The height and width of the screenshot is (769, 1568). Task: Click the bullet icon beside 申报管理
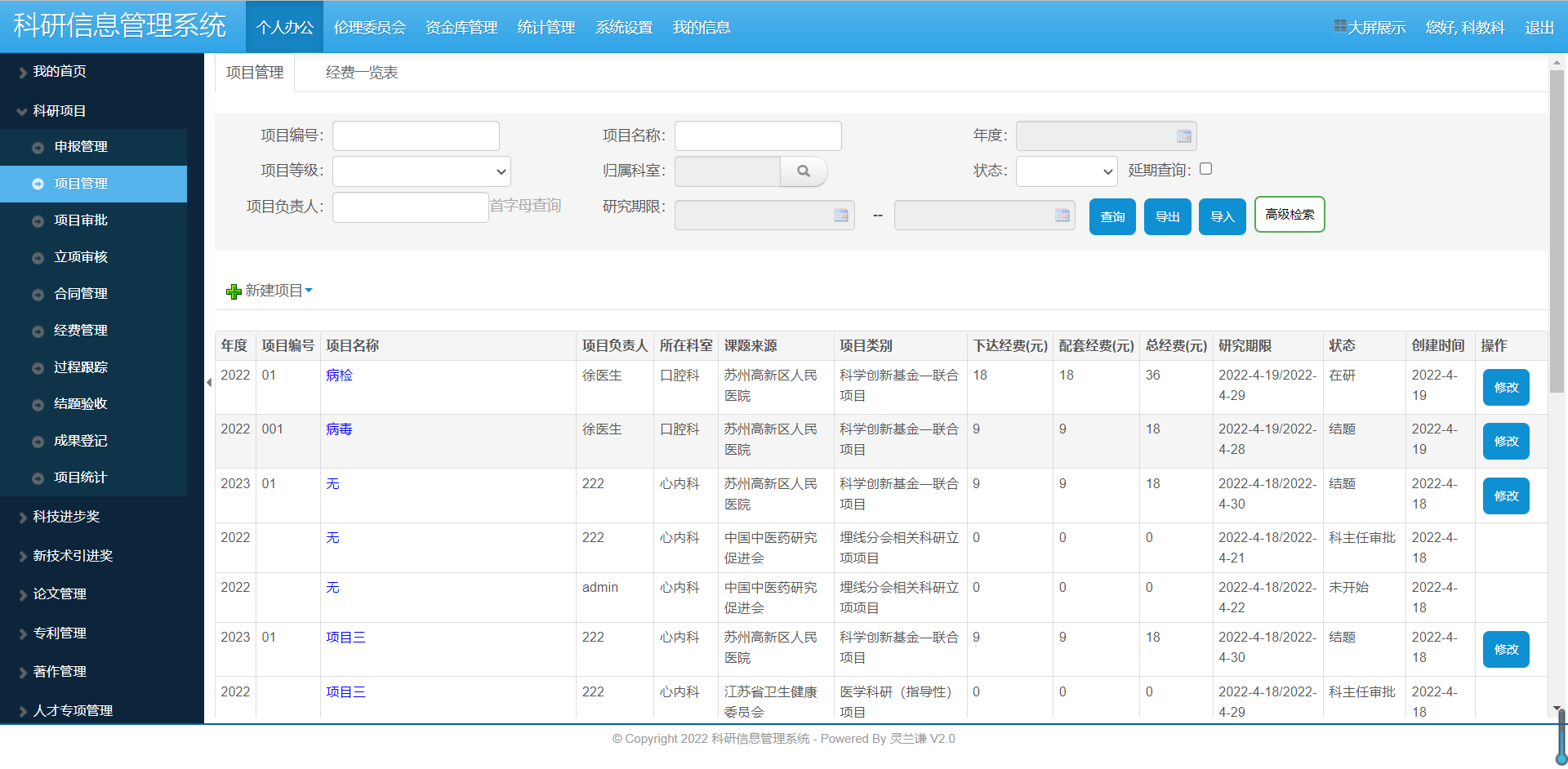[x=38, y=148]
